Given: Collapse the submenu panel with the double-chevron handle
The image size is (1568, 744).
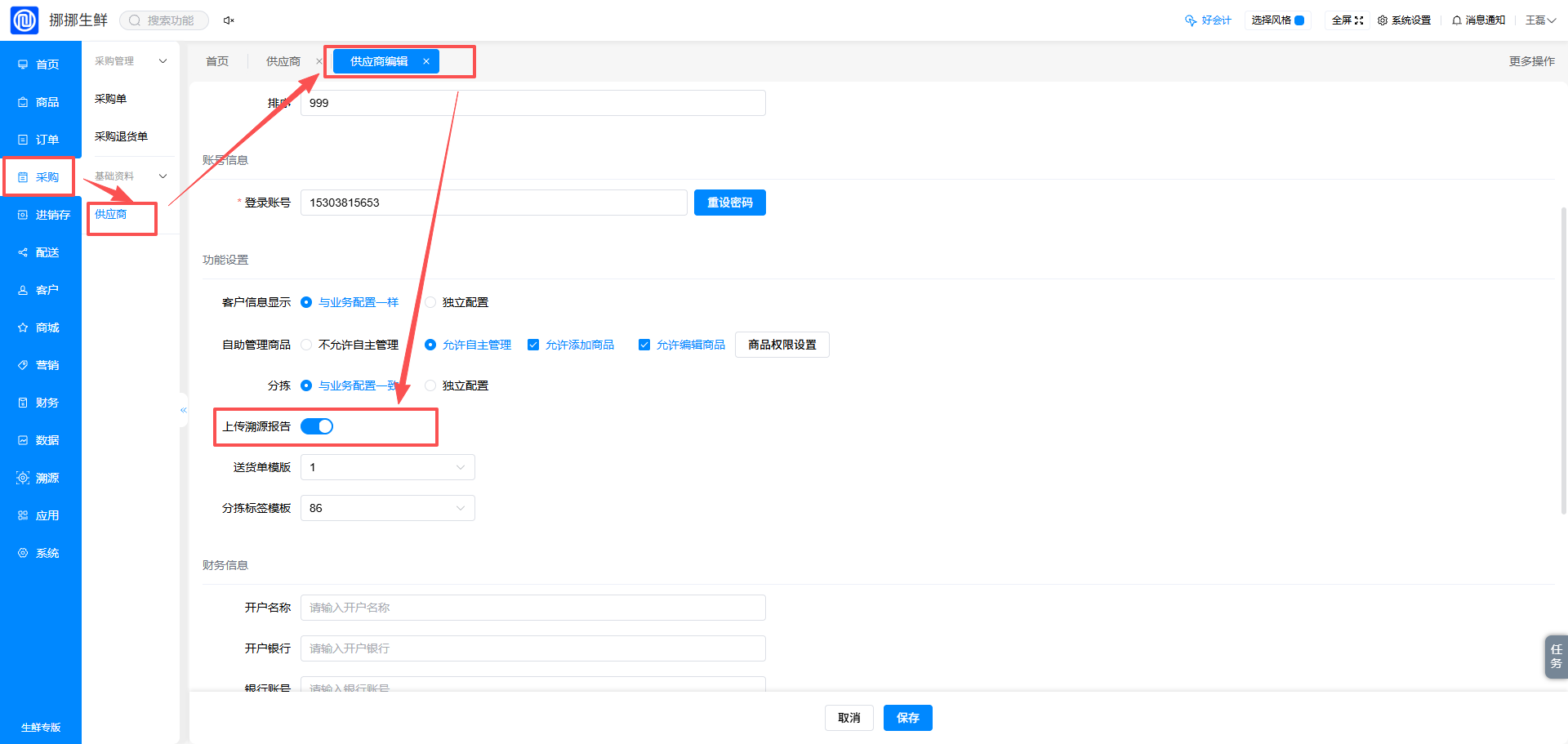Looking at the screenshot, I should tap(184, 410).
